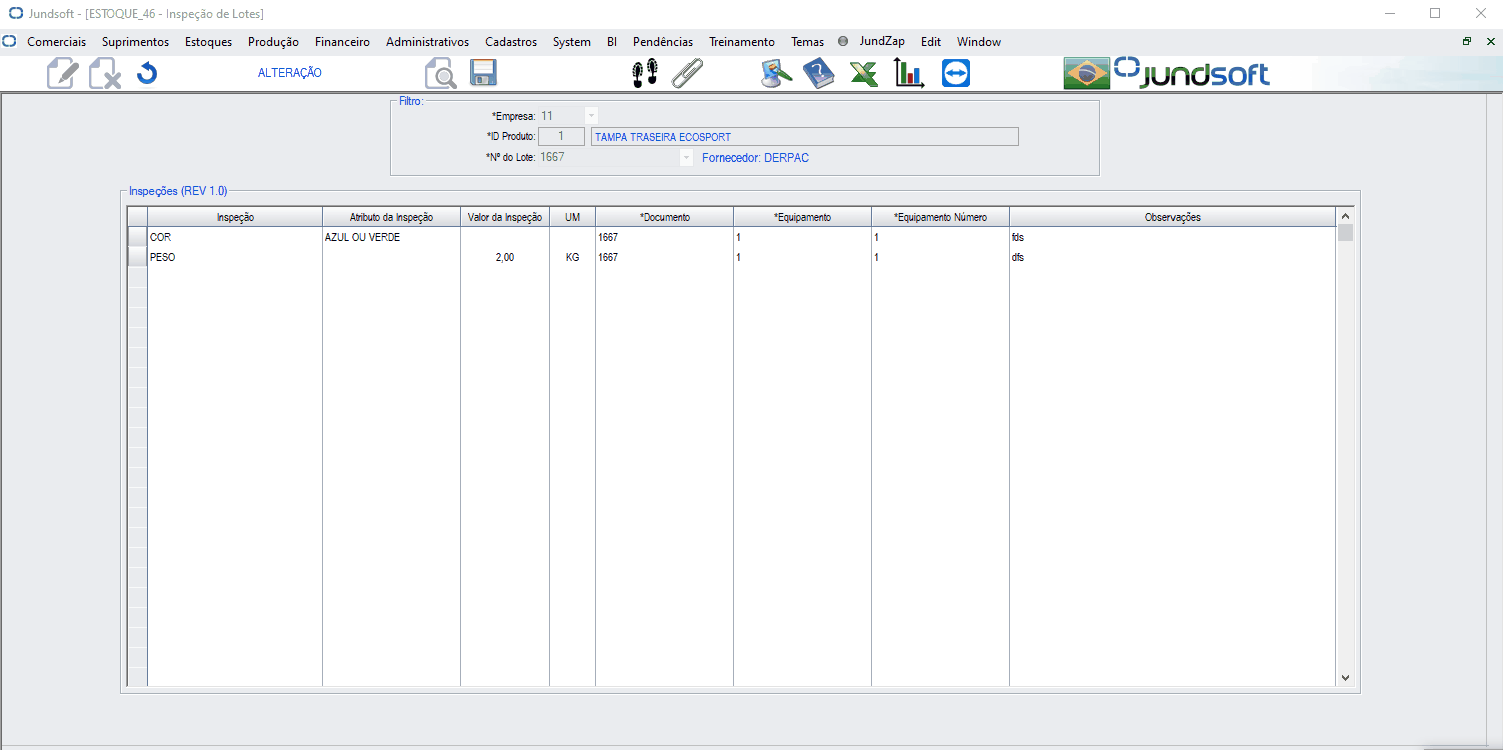Open the Window menu
Viewport: 1503px width, 750px height.
coord(979,42)
